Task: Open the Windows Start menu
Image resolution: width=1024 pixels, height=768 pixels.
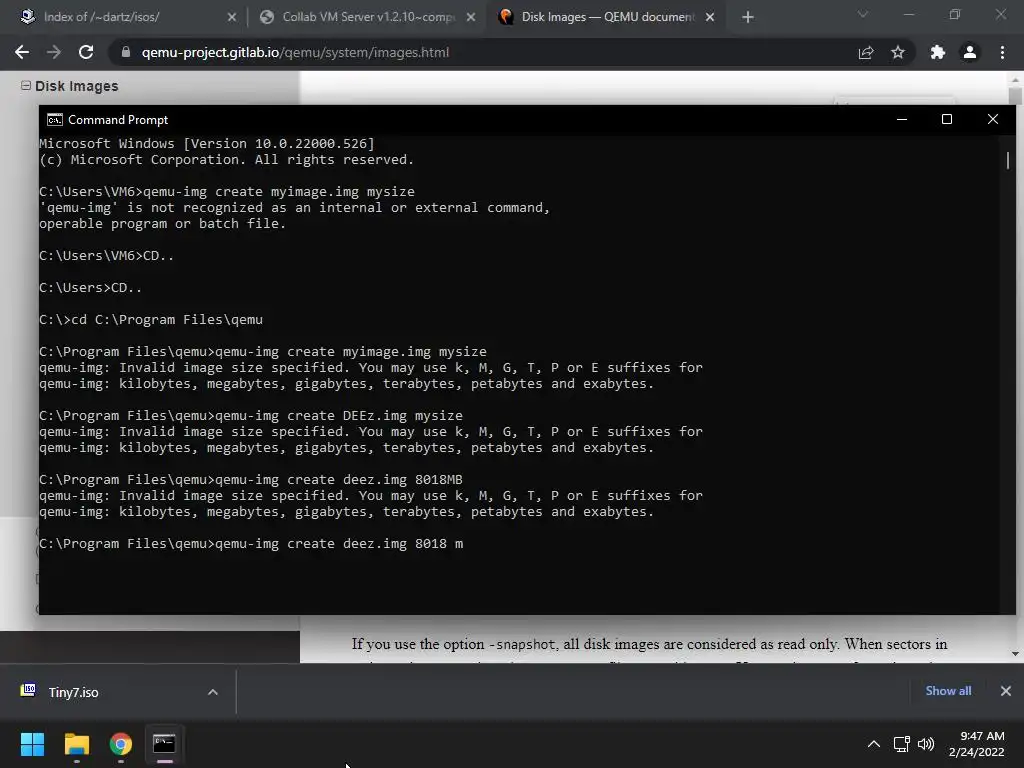Action: click(32, 744)
